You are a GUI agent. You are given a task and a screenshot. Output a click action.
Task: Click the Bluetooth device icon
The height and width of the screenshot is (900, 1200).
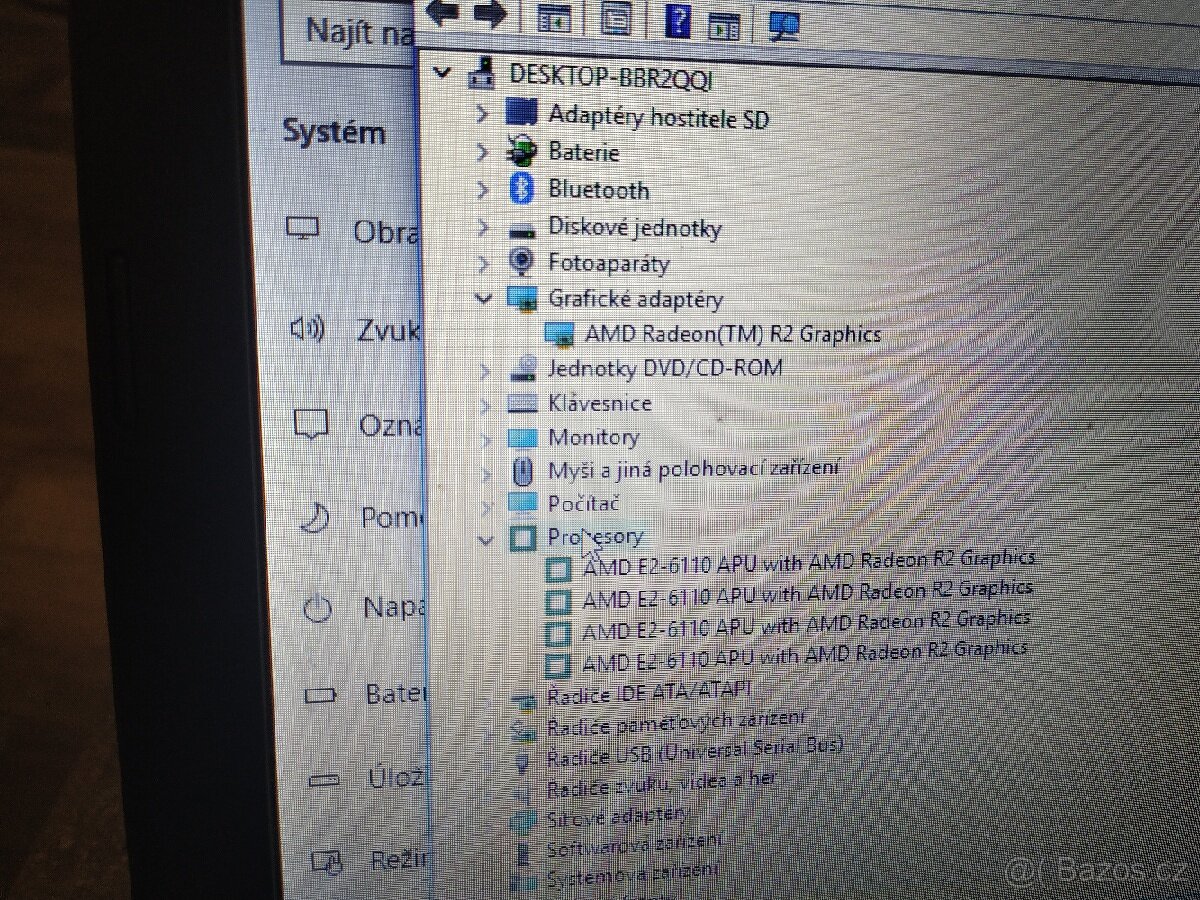click(521, 188)
